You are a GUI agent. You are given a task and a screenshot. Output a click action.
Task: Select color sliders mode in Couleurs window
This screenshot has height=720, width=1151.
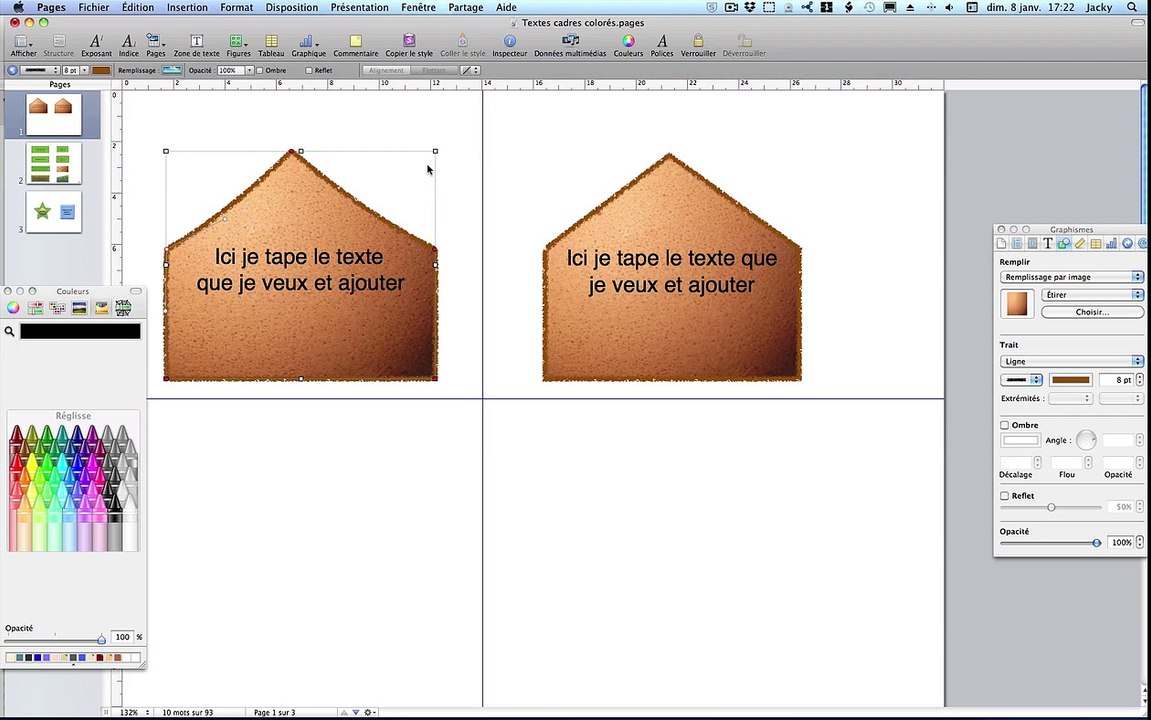pyautogui.click(x=35, y=308)
